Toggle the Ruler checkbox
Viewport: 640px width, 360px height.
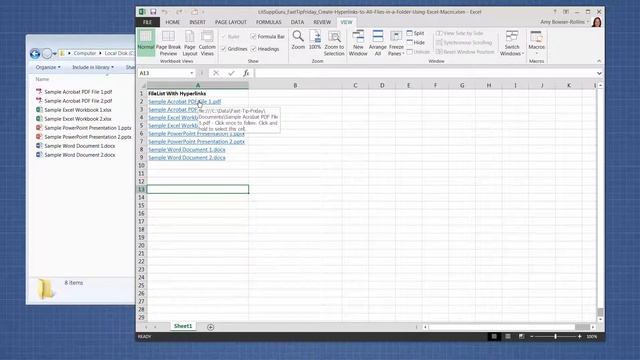[x=224, y=36]
